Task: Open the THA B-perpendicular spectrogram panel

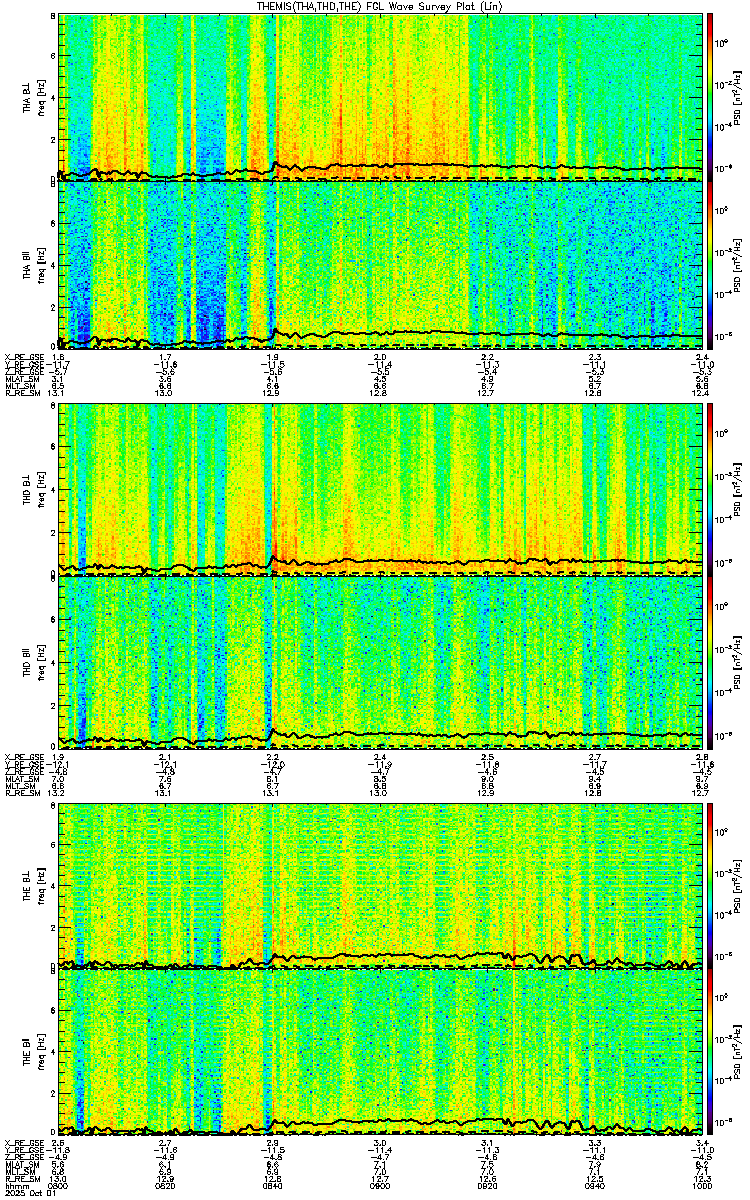Action: point(380,97)
